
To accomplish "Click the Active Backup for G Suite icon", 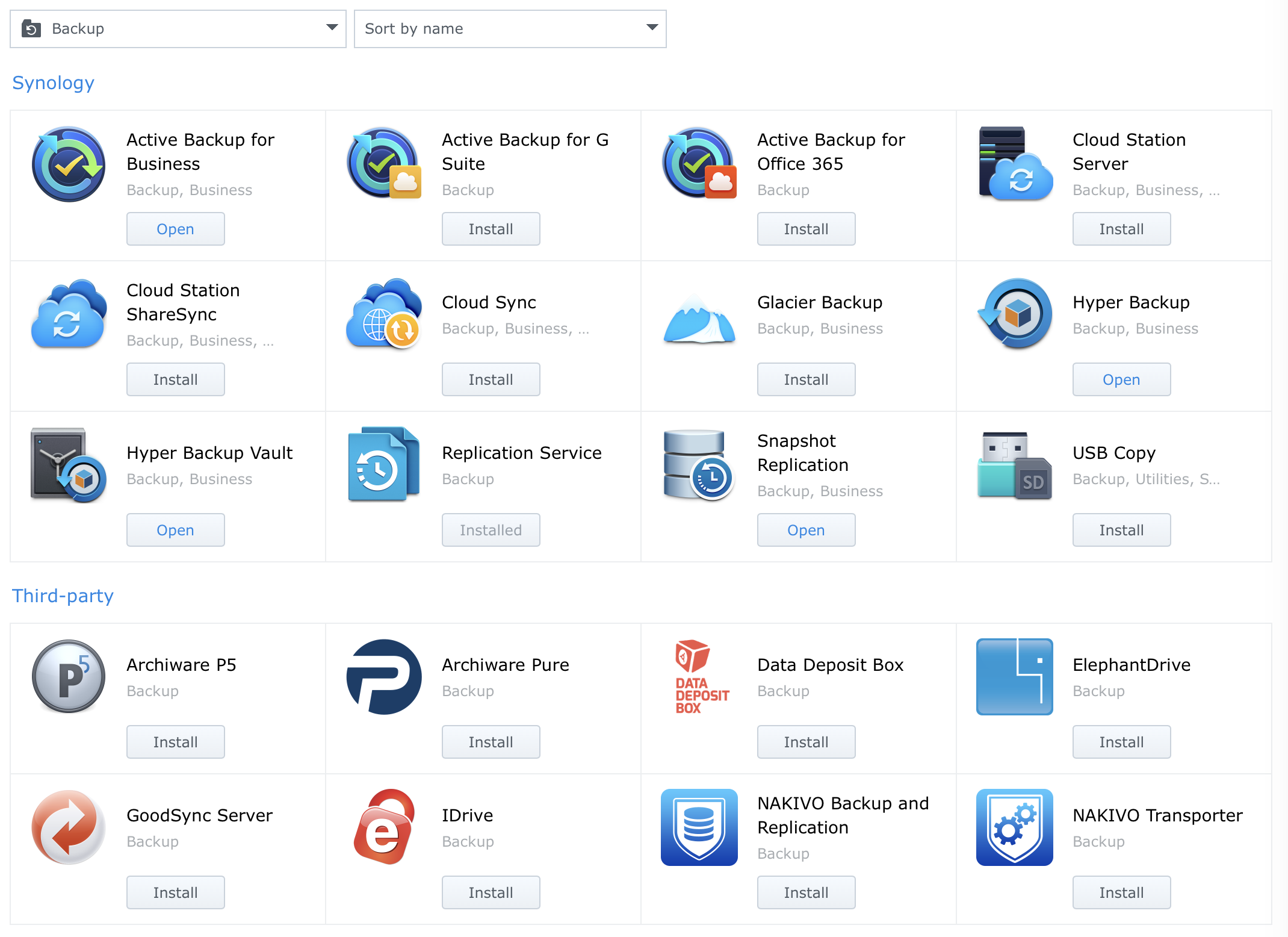I will [x=384, y=164].
